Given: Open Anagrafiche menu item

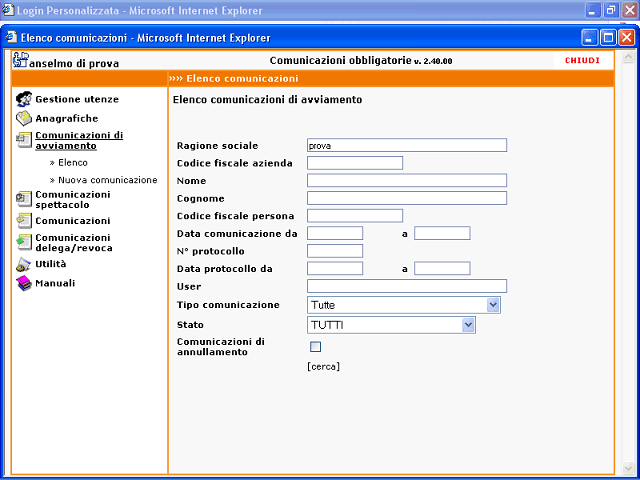Looking at the screenshot, I should tap(67, 118).
